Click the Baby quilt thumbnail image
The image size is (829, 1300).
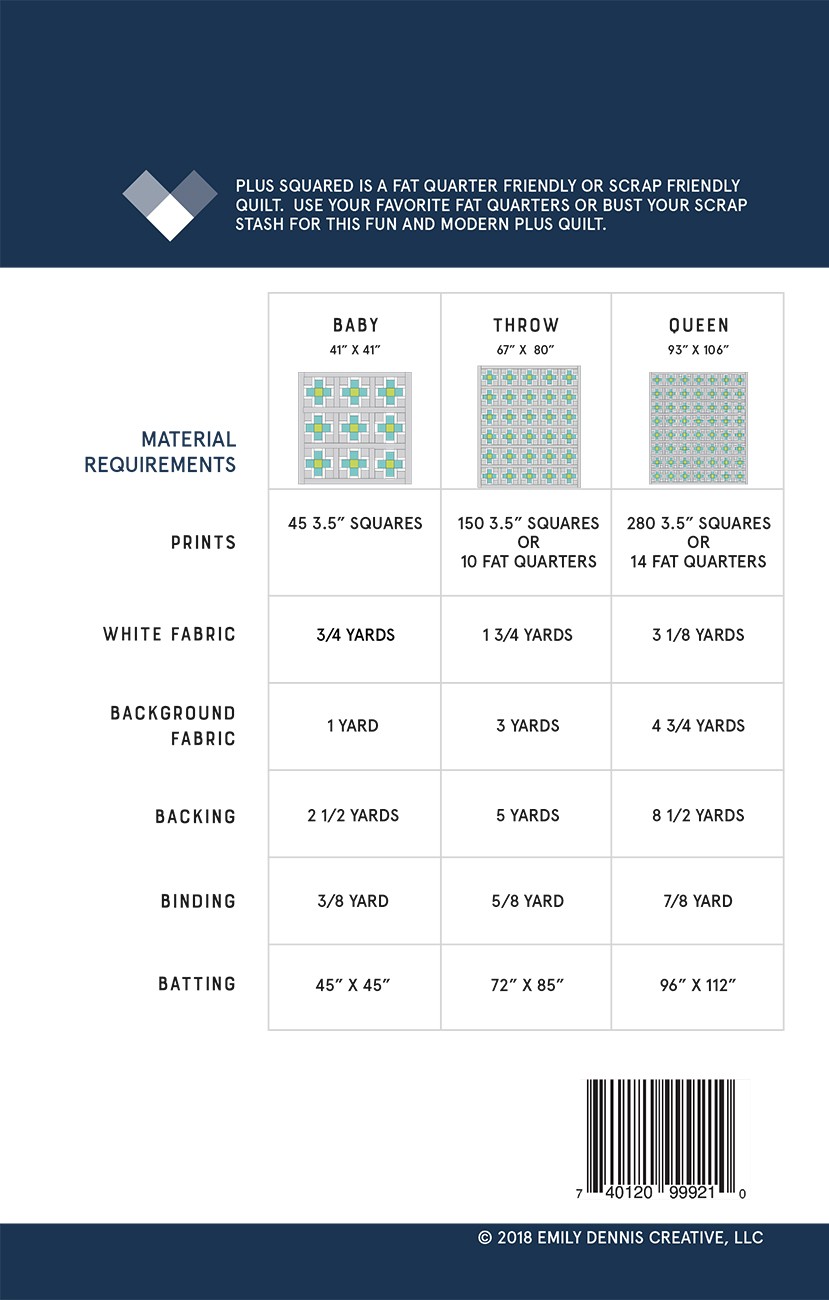click(x=354, y=428)
